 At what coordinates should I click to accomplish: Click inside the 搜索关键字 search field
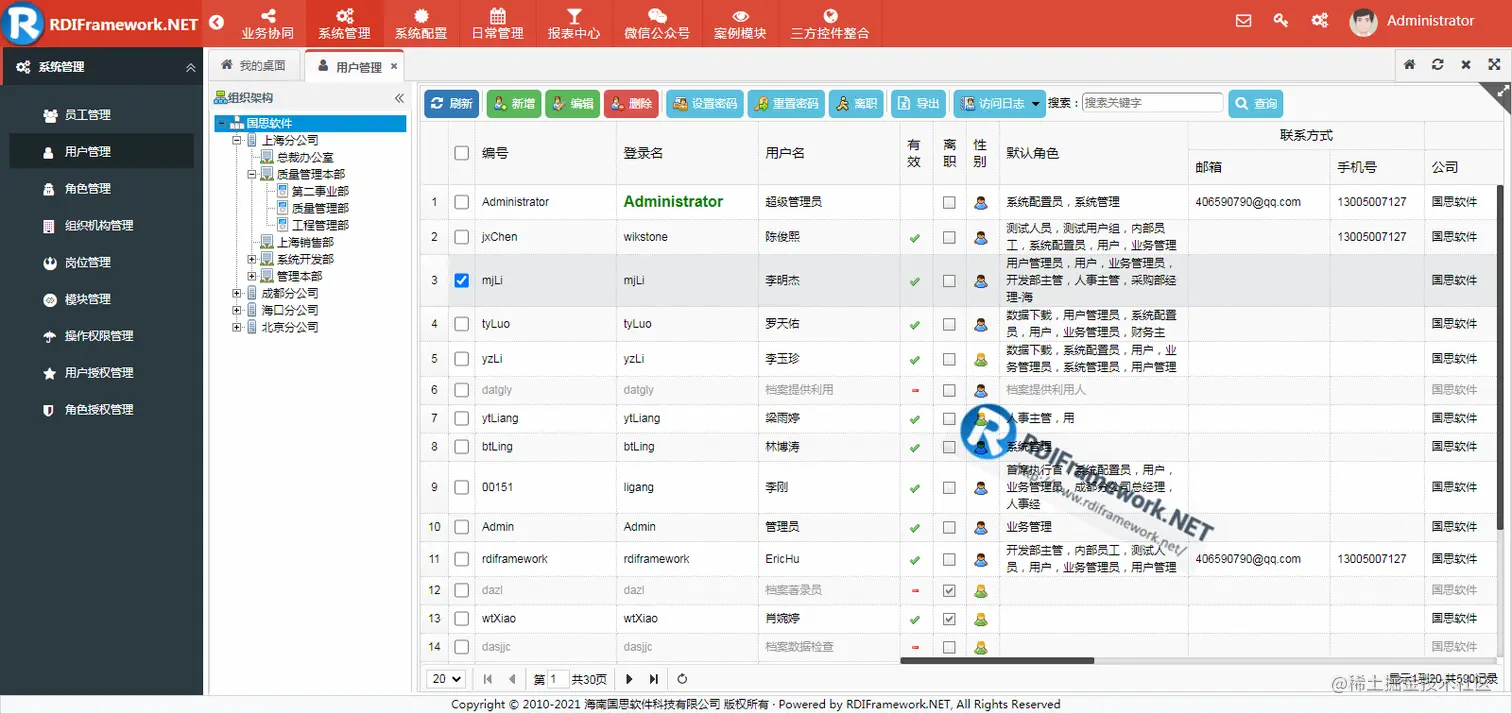1151,102
